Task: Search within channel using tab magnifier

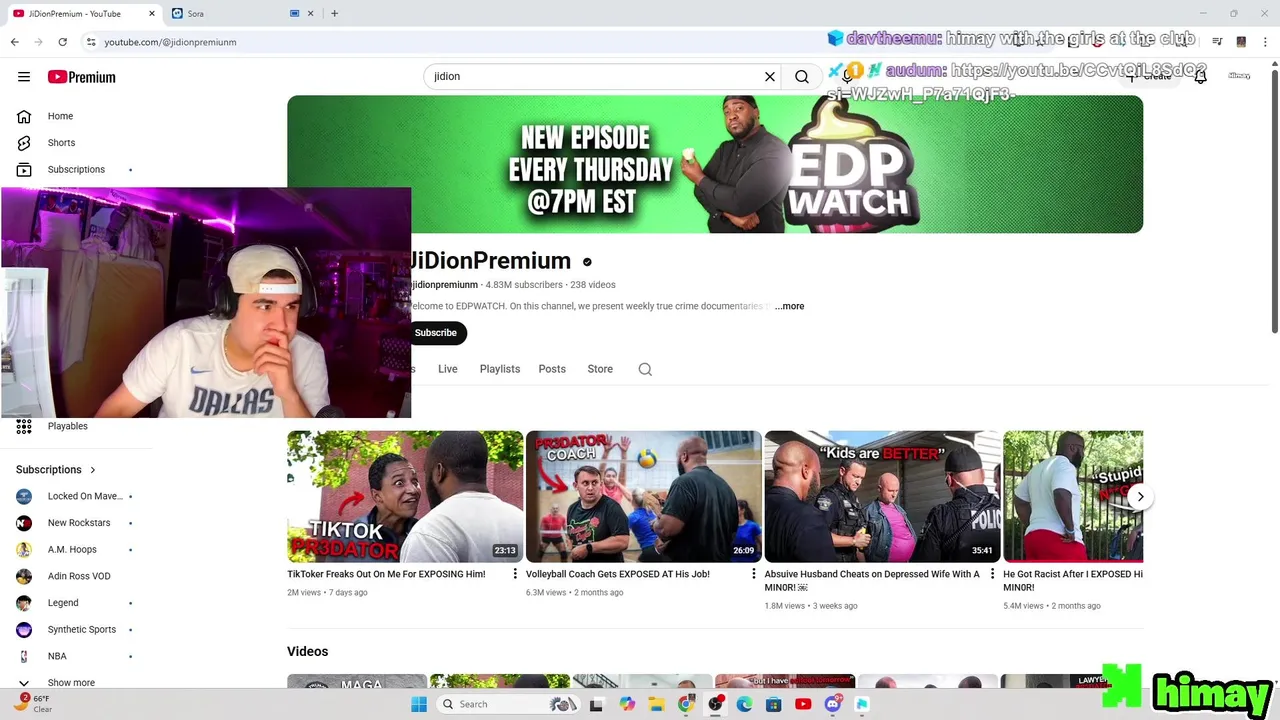Action: pos(645,369)
